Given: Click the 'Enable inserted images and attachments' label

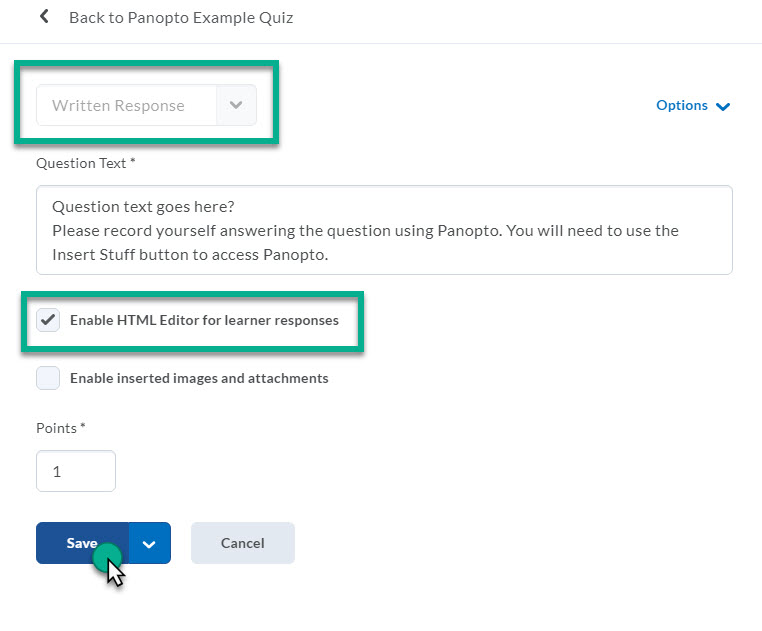Looking at the screenshot, I should 199,379.
